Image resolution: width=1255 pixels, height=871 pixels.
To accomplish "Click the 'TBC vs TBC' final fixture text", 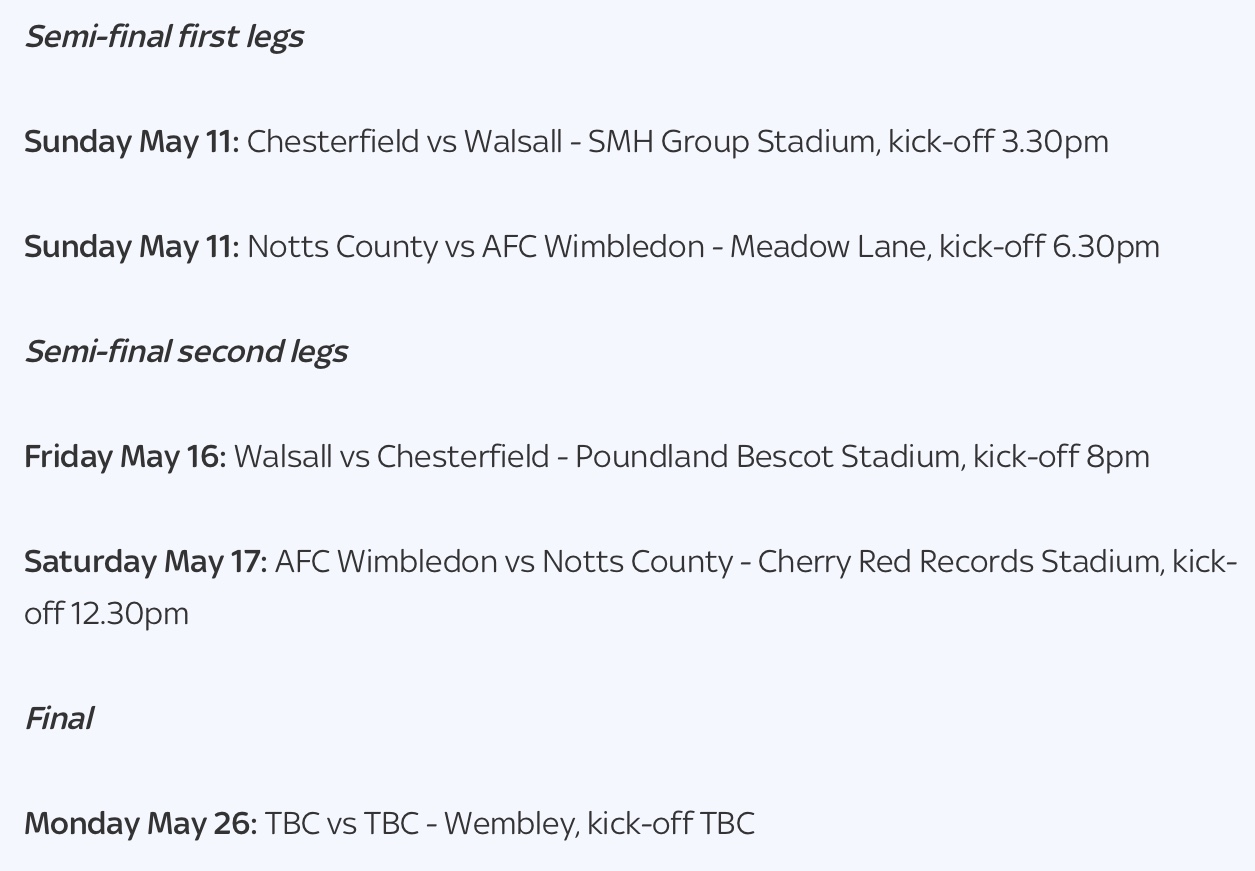I will coord(341,824).
